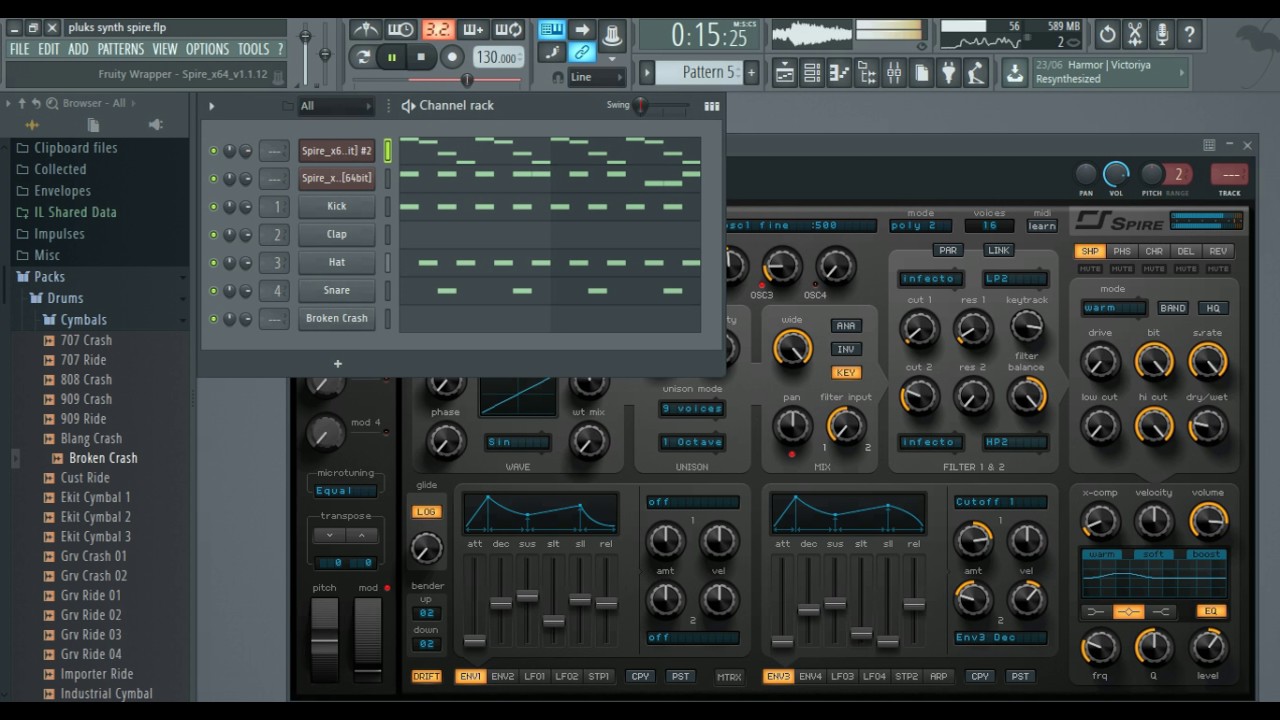Open the EDIT menu

pyautogui.click(x=49, y=49)
